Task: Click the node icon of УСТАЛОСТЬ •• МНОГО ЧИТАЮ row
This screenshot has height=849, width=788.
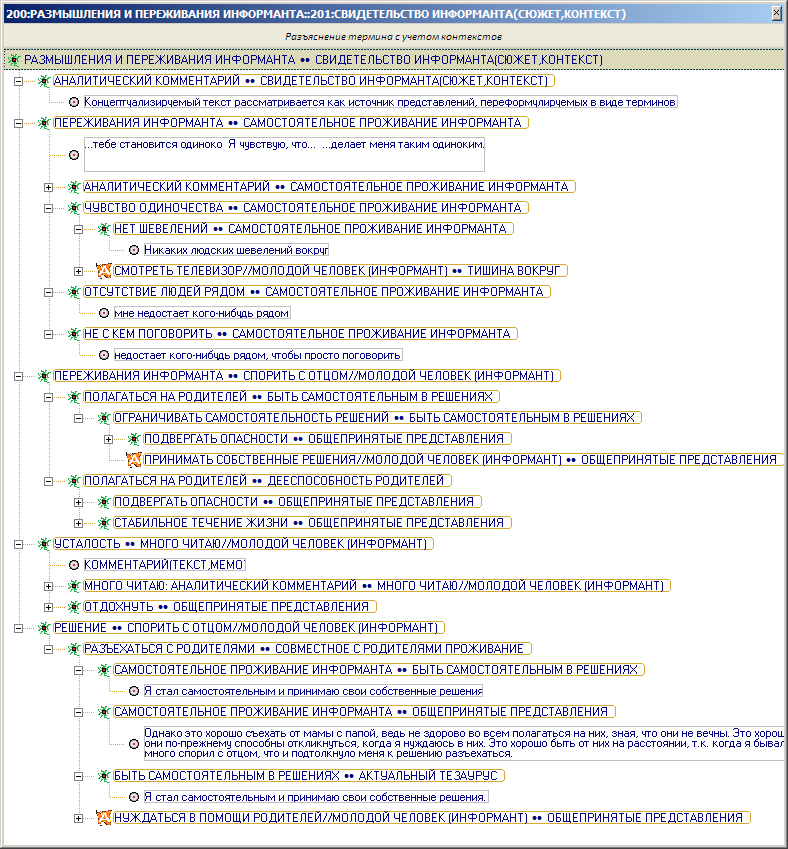Action: point(44,544)
